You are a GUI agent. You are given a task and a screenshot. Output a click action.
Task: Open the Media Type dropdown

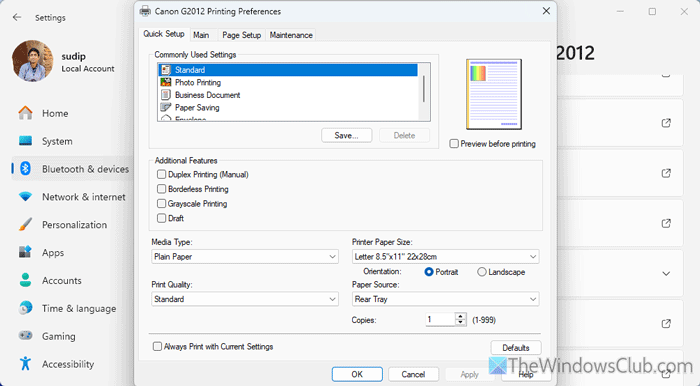coord(245,257)
